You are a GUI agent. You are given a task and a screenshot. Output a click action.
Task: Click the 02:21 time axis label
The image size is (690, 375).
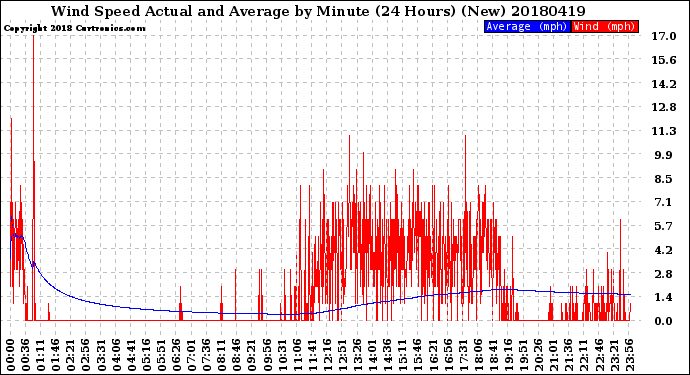click(x=71, y=355)
